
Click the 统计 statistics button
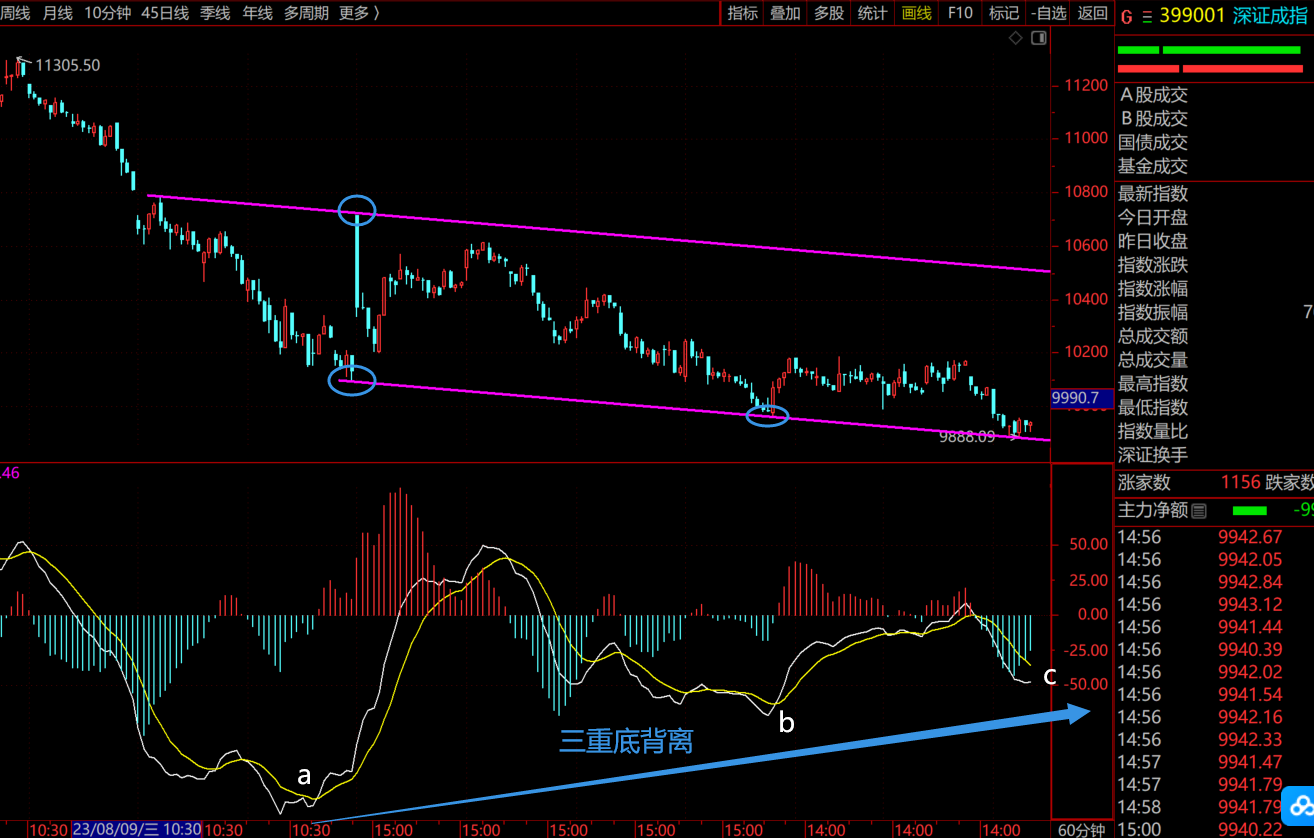[x=872, y=13]
